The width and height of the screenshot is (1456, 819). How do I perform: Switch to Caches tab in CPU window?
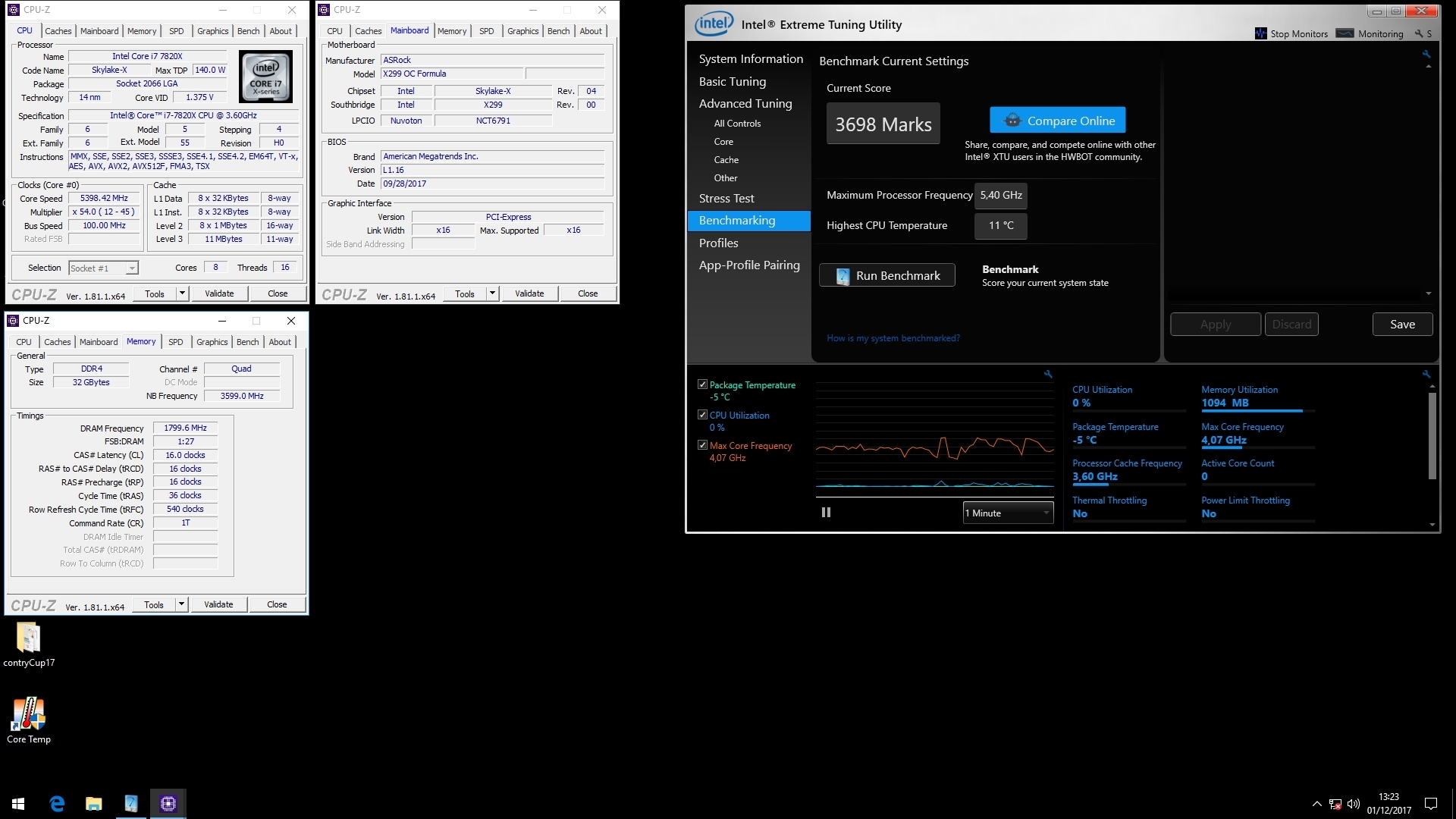pos(58,31)
